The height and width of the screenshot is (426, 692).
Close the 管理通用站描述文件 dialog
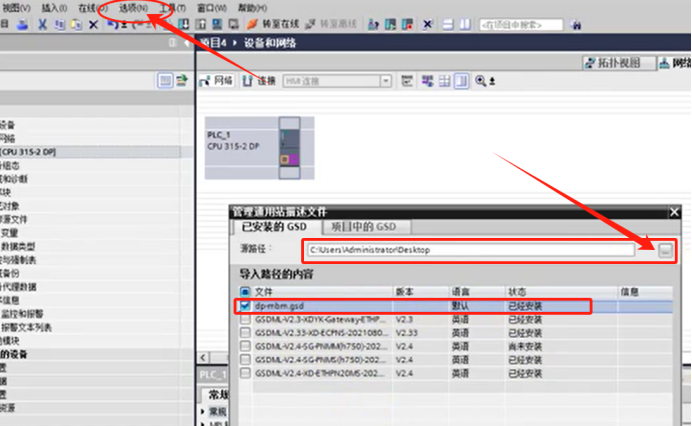coord(674,212)
